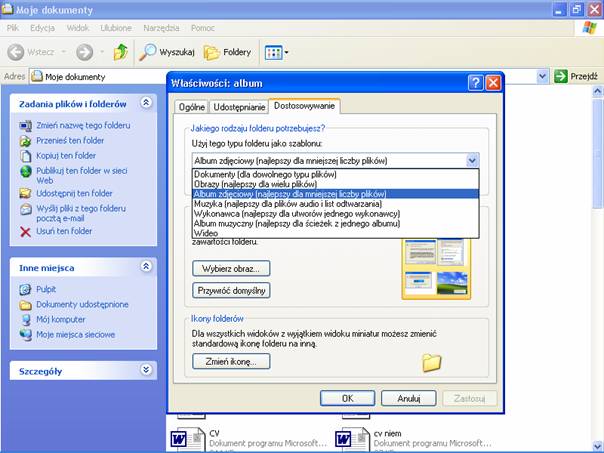Toggle the Foldery pane button
Image resolution: width=604 pixels, height=453 pixels.
227,52
